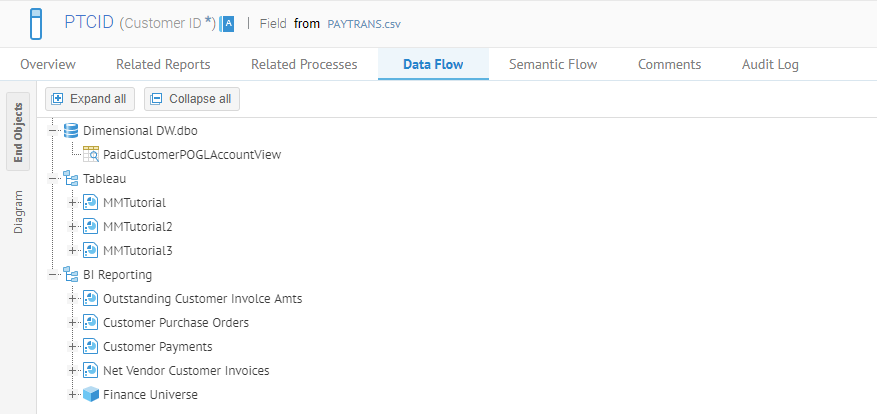This screenshot has height=414, width=877.
Task: Click the PTCID field icon in header
Action: click(36, 22)
